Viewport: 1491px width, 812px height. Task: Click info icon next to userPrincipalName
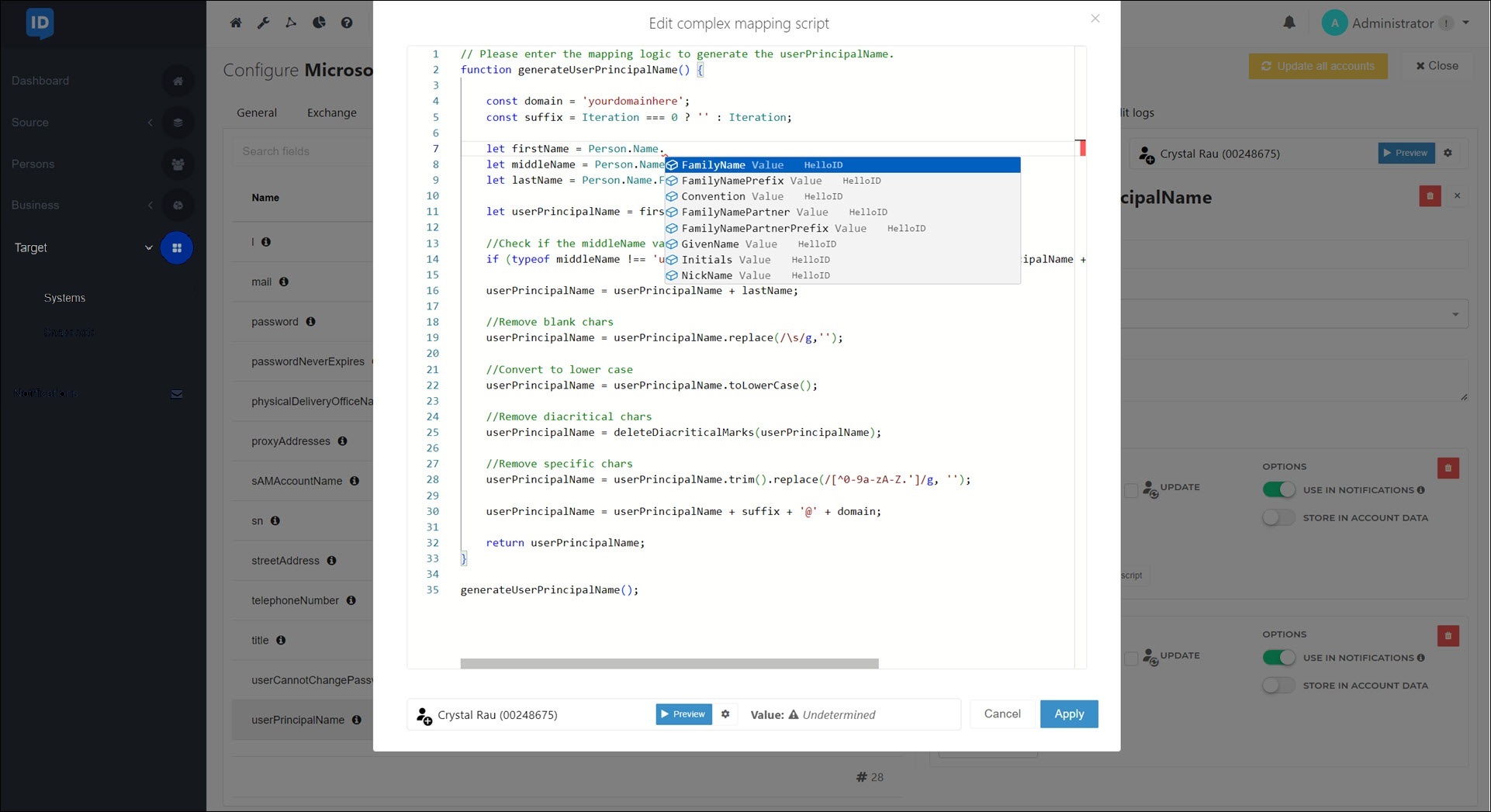pyautogui.click(x=357, y=720)
